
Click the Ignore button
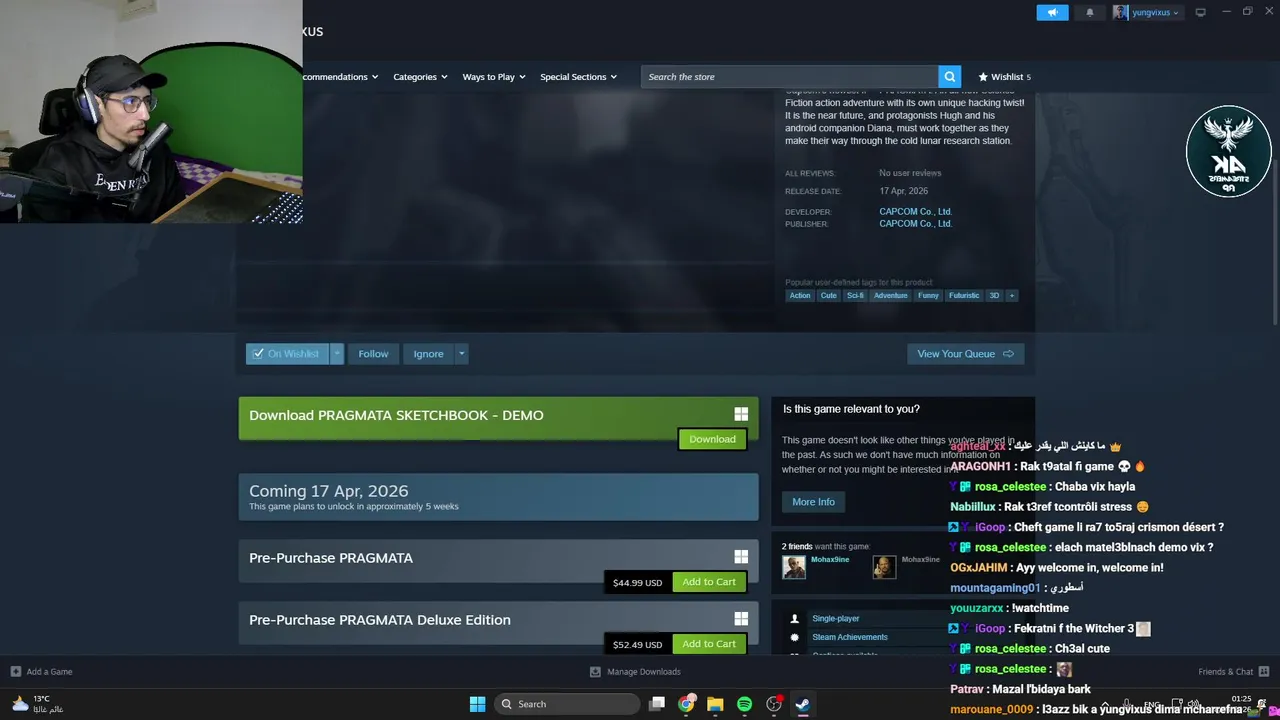tap(428, 354)
